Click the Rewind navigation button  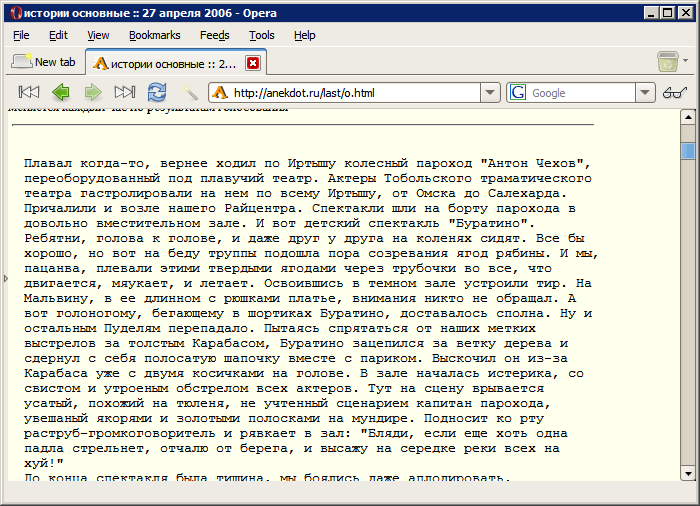coord(29,92)
